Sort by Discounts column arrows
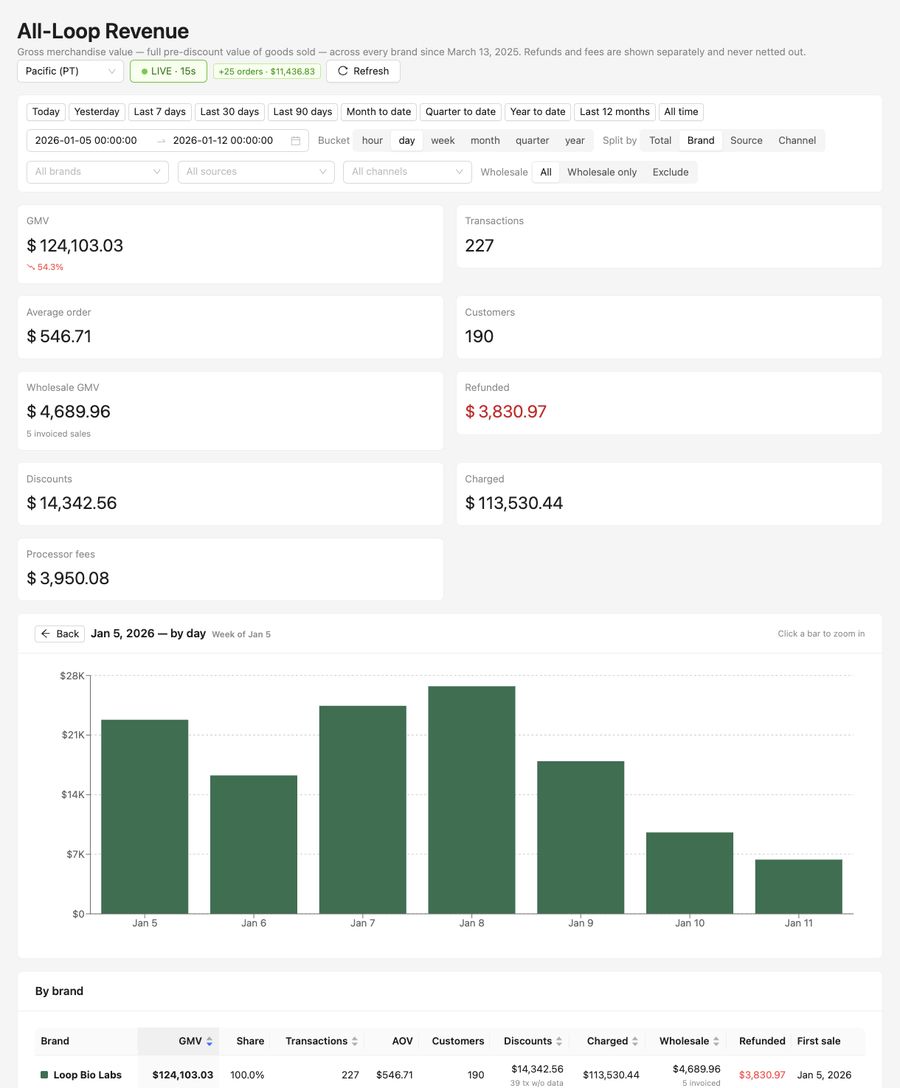 point(559,1041)
